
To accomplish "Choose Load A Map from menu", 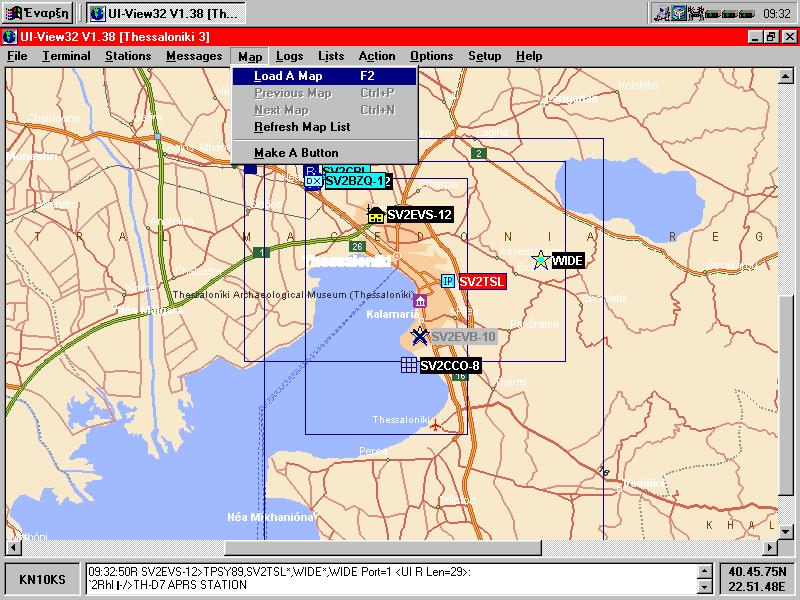I will coord(324,76).
